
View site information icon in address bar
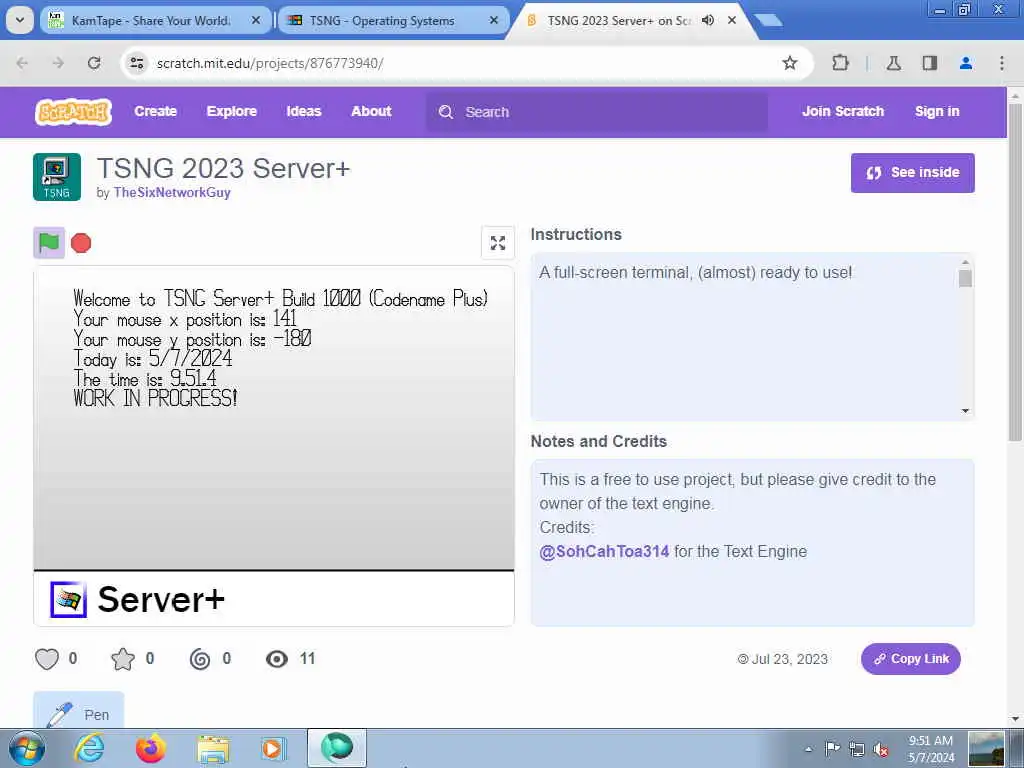click(136, 63)
